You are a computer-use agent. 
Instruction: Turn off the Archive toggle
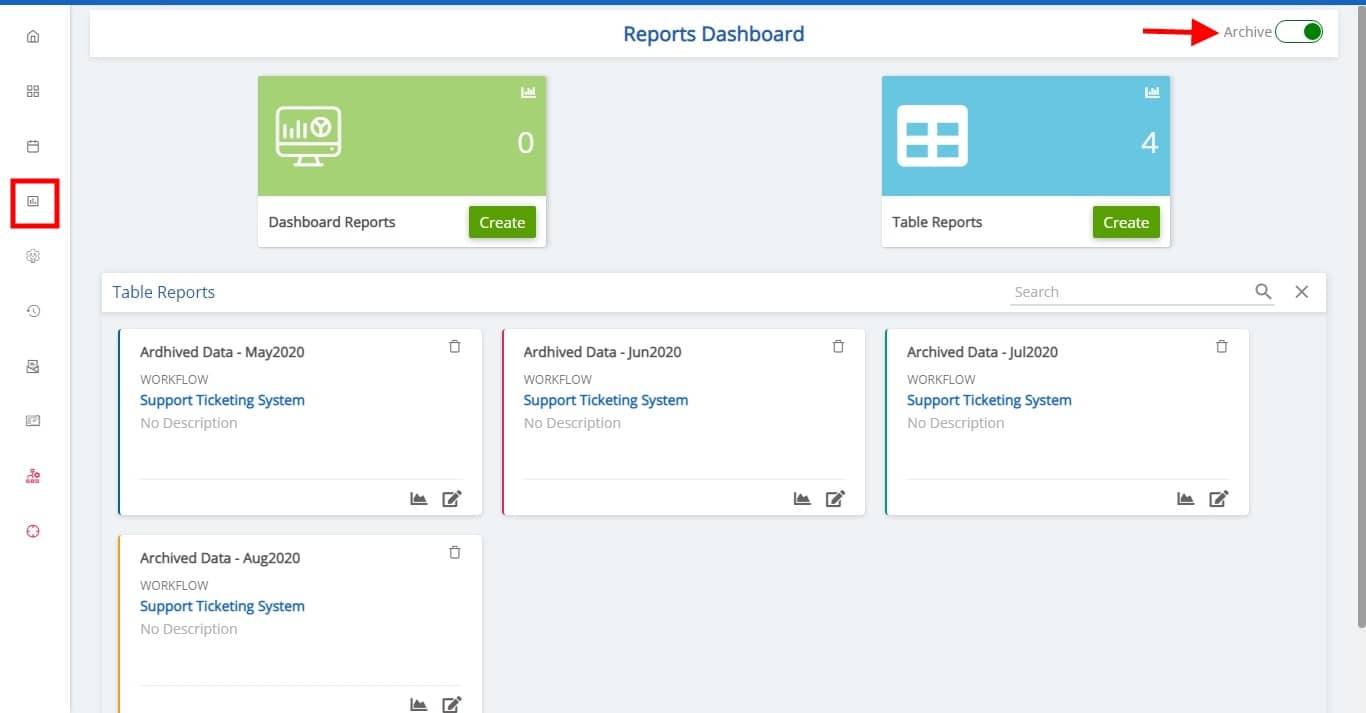(x=1299, y=32)
